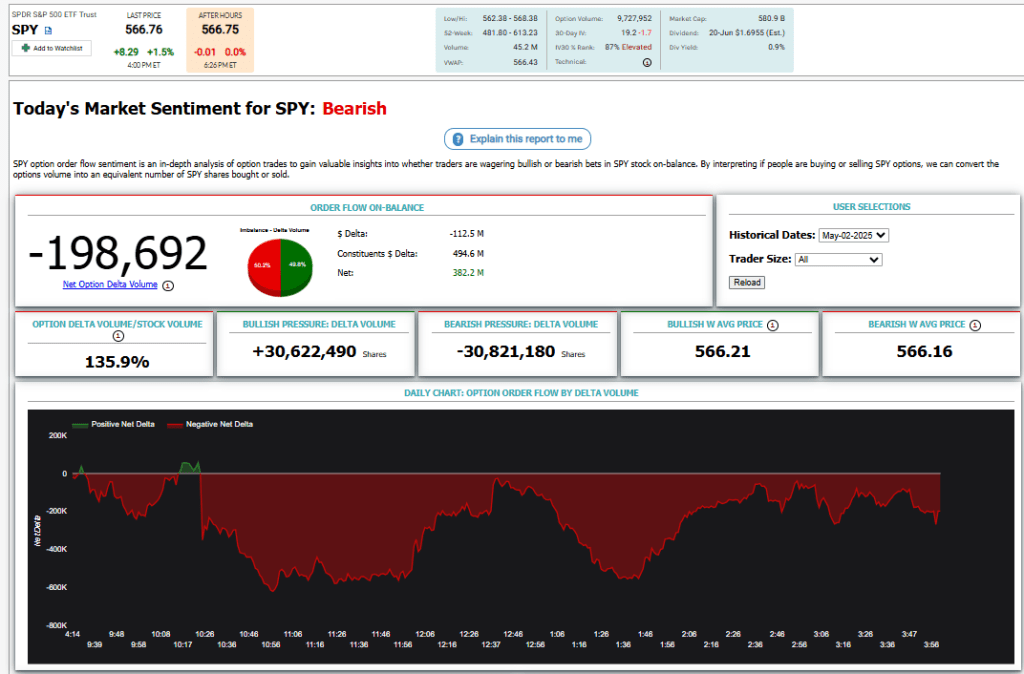Image resolution: width=1024 pixels, height=674 pixels.
Task: Open info icon beside Net Option Delta Volume
Action: 168,285
